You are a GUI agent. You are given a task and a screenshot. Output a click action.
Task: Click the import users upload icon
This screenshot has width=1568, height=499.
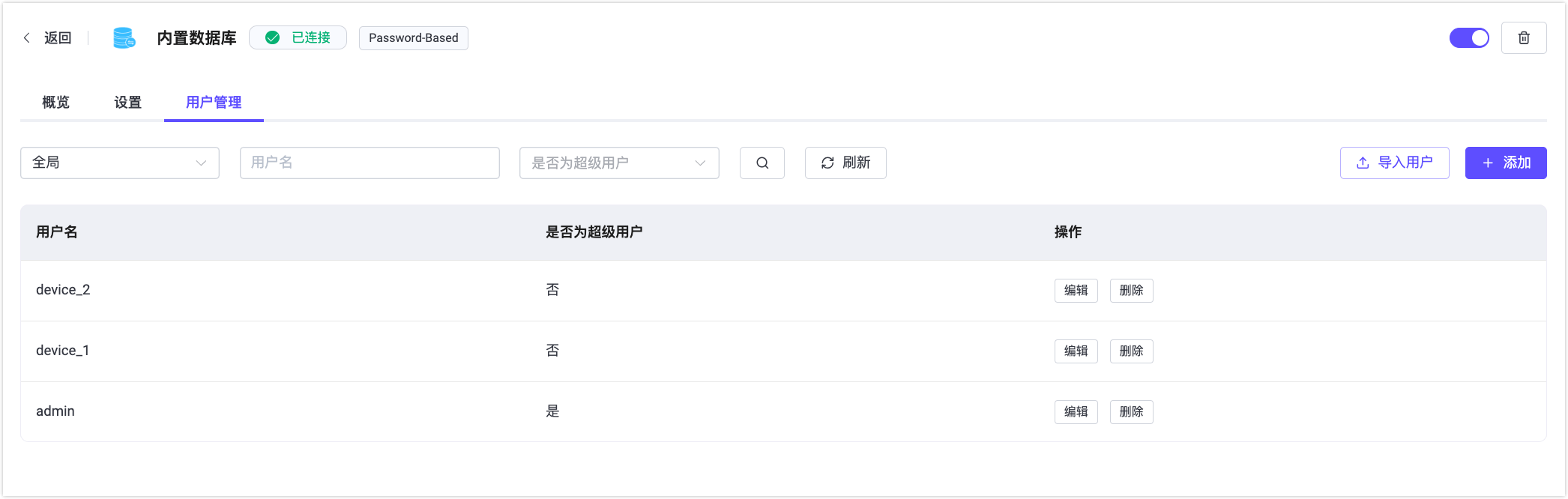coord(1363,163)
